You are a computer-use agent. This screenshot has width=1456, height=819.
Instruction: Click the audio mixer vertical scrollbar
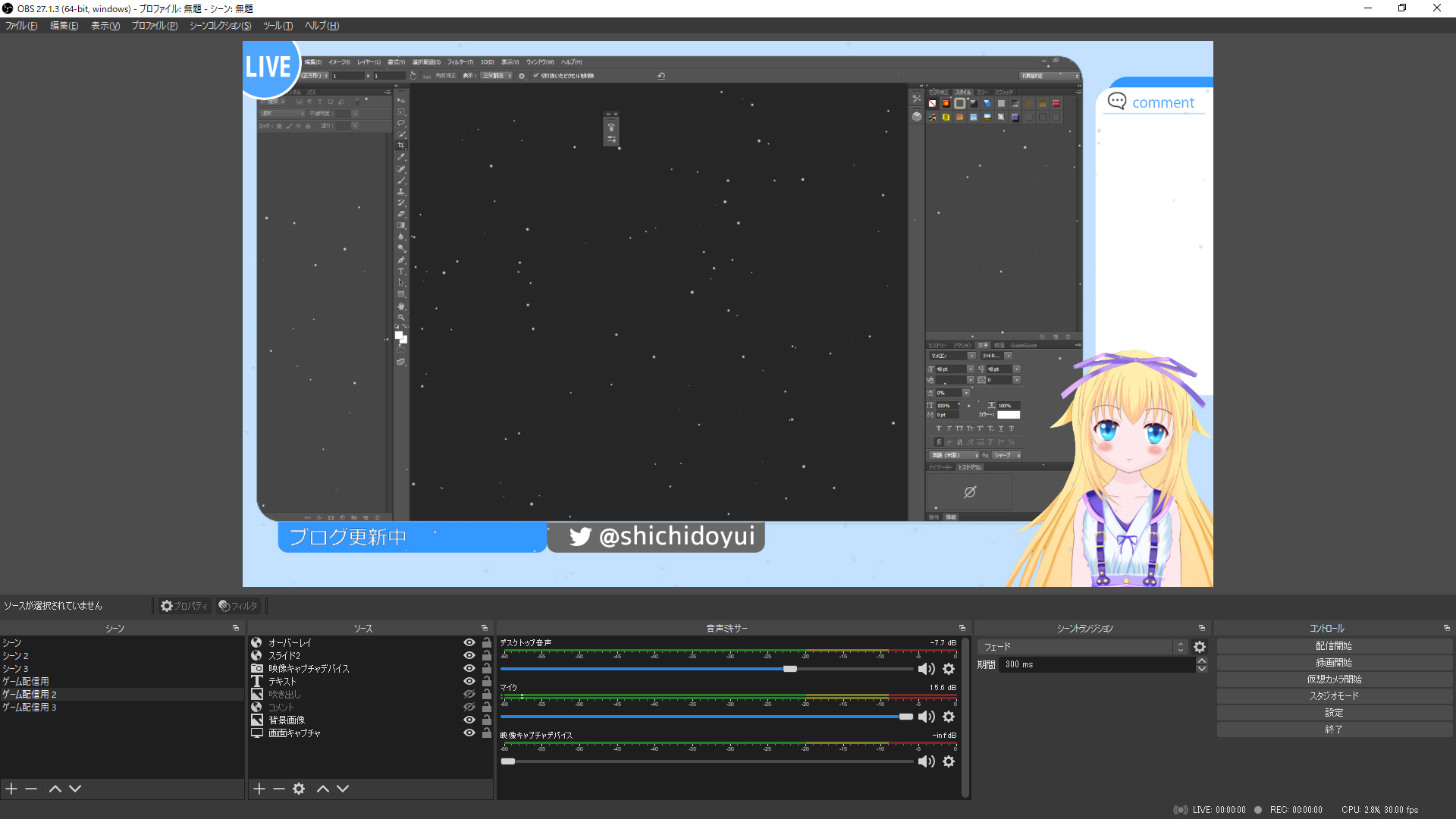[965, 717]
